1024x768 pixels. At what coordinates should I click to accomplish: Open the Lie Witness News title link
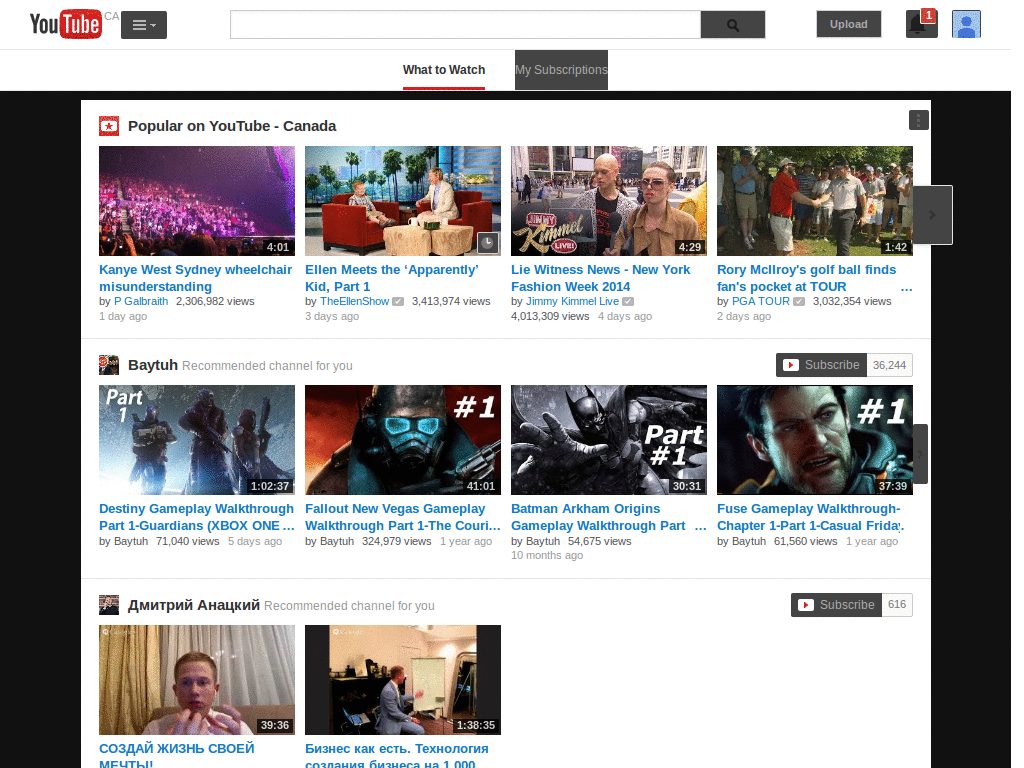click(600, 278)
